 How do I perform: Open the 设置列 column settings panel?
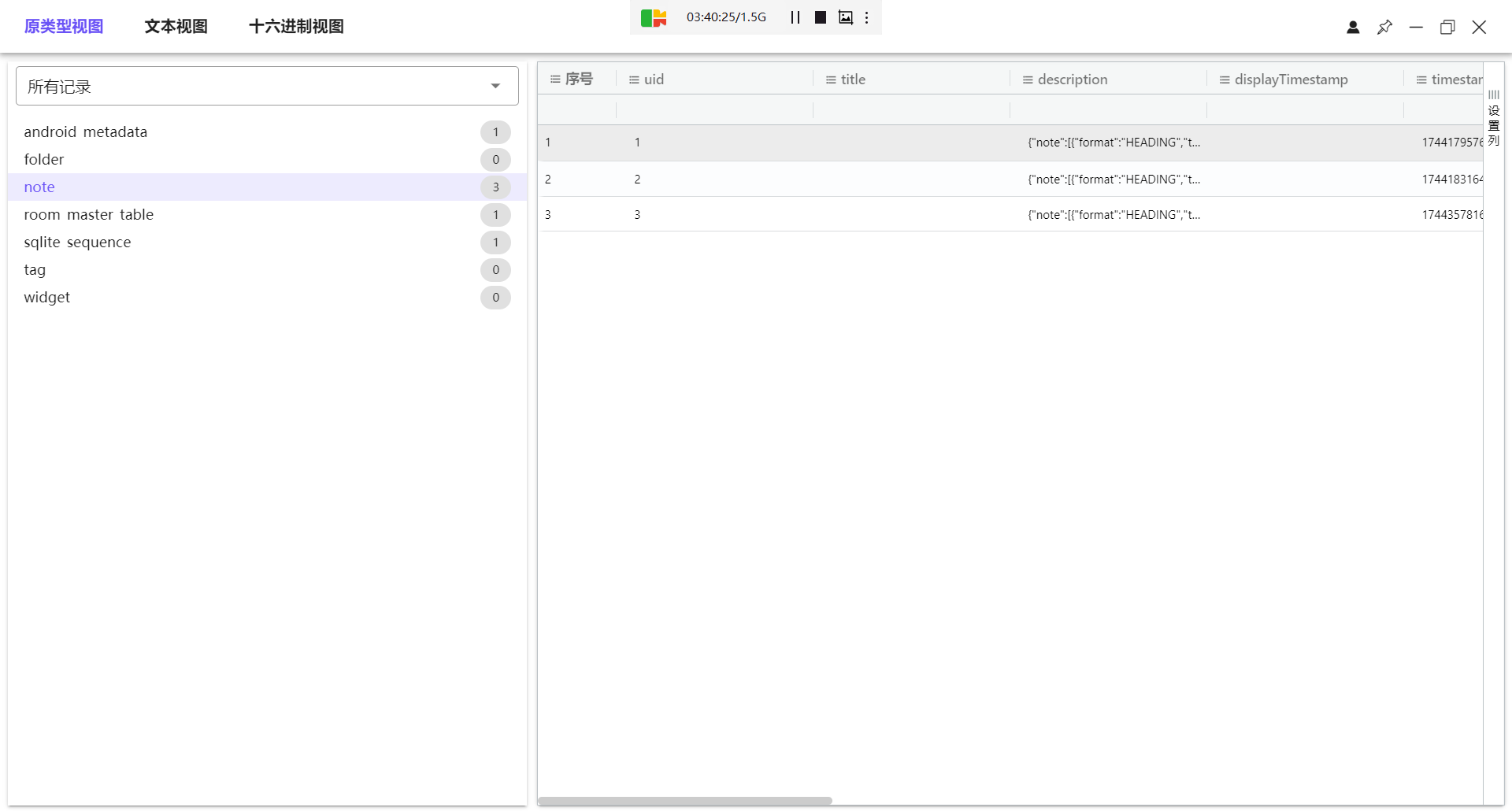pyautogui.click(x=1493, y=118)
